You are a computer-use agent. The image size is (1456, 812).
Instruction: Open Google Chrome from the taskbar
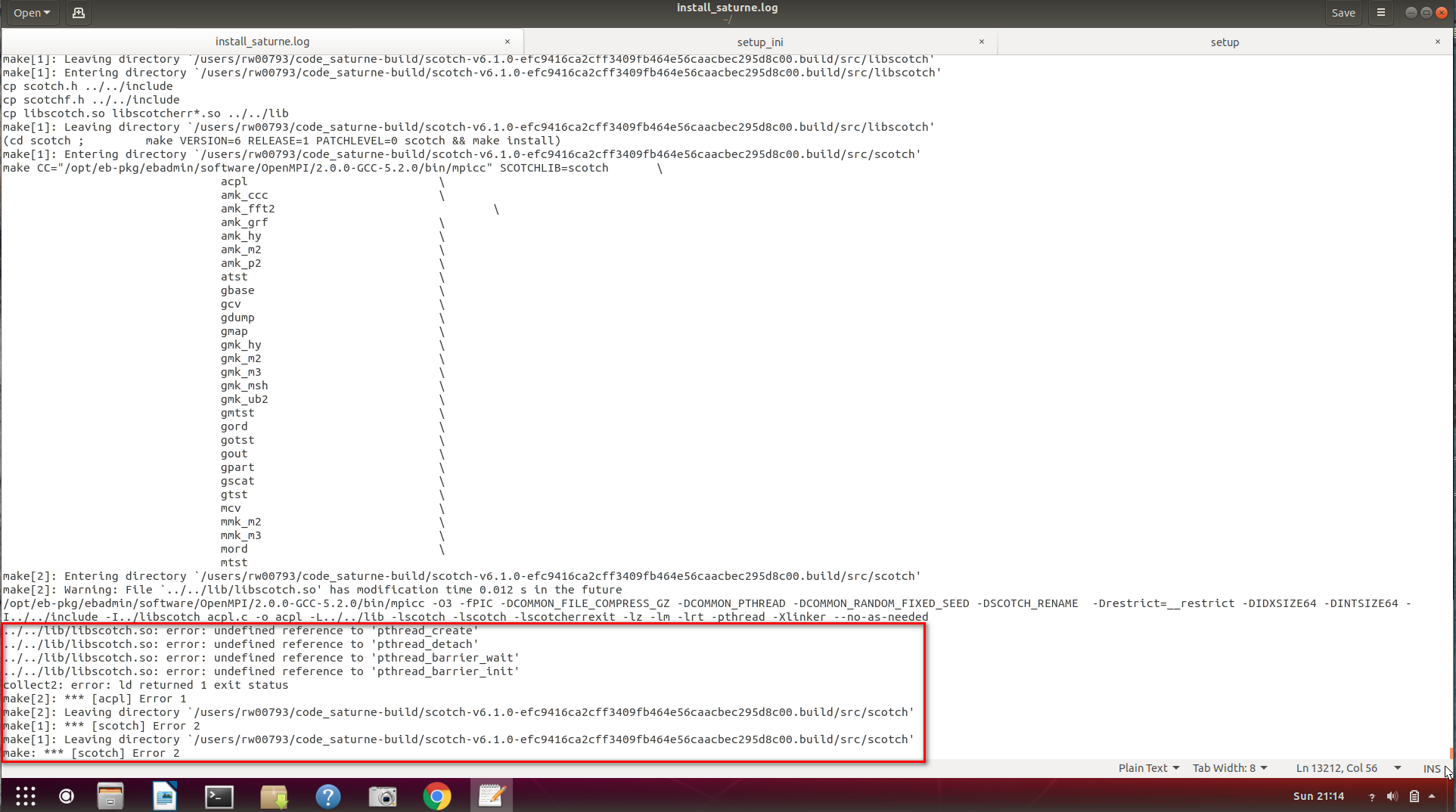tap(437, 796)
